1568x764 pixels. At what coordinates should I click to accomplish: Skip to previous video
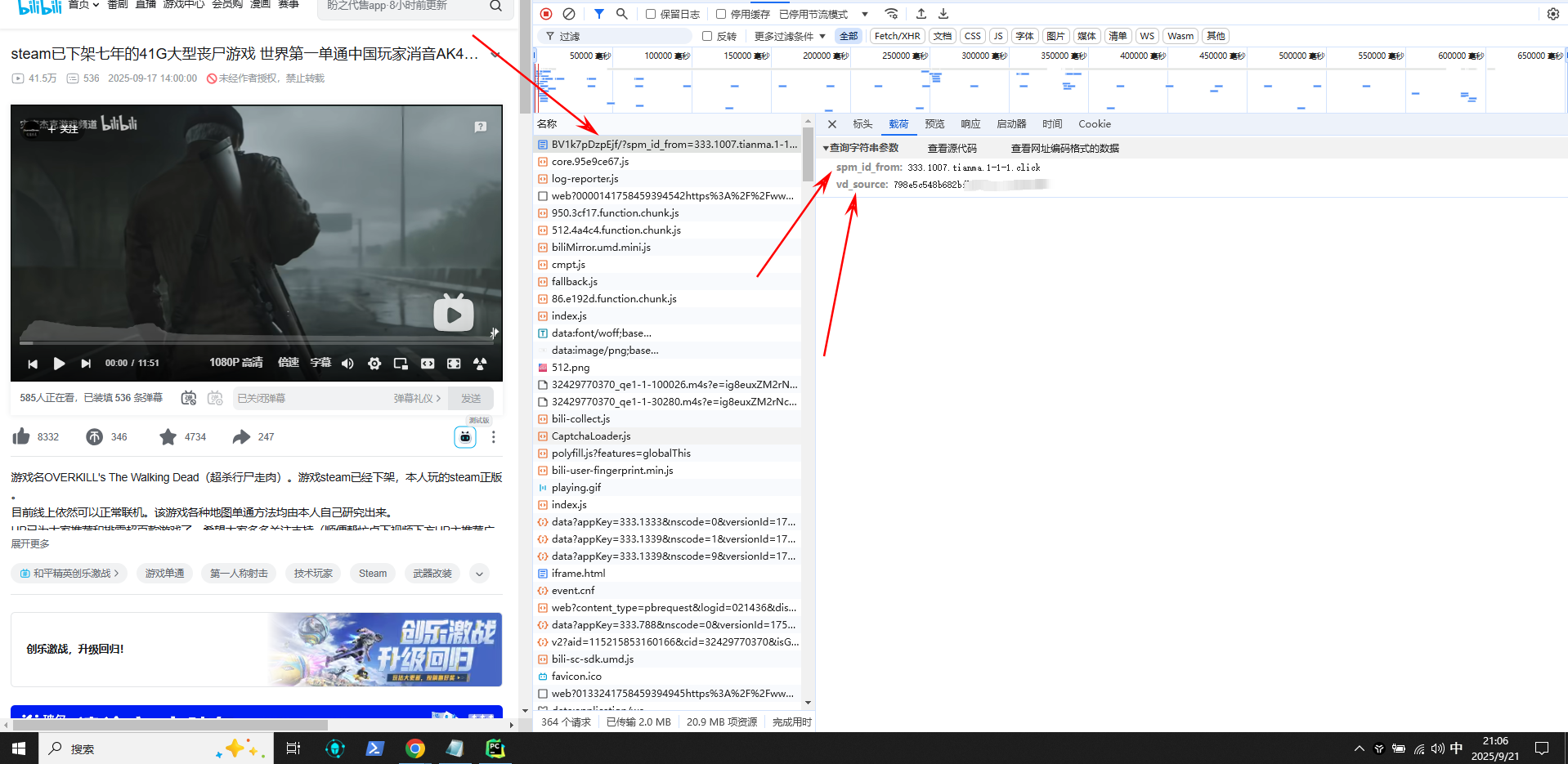(x=33, y=364)
